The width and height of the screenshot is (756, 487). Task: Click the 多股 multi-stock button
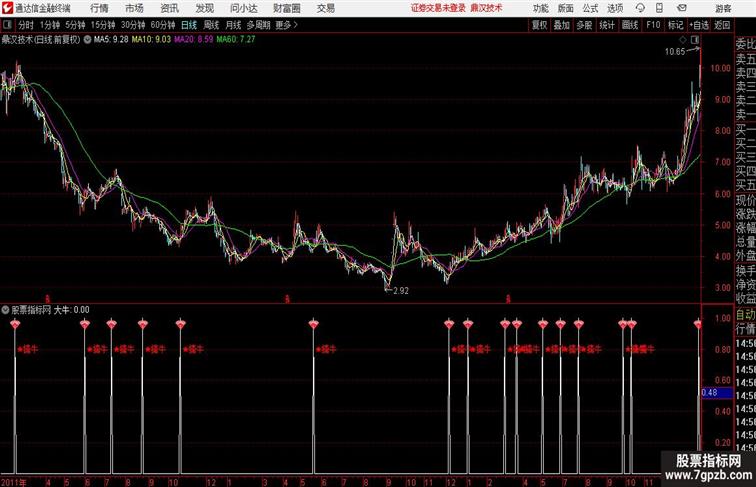[x=584, y=25]
